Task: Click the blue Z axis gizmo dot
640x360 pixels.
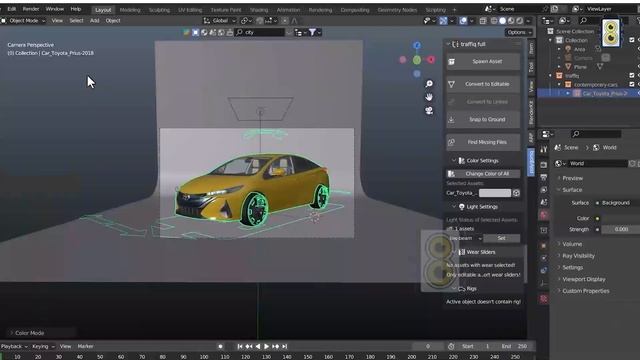Action: point(417,46)
